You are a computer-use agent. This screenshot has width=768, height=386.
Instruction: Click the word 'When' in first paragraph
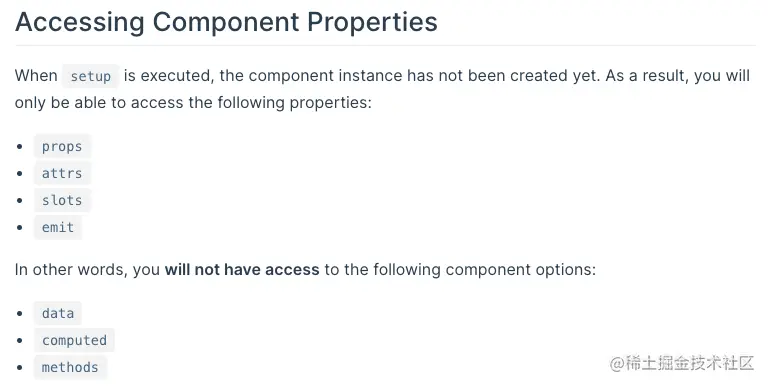pyautogui.click(x=36, y=76)
